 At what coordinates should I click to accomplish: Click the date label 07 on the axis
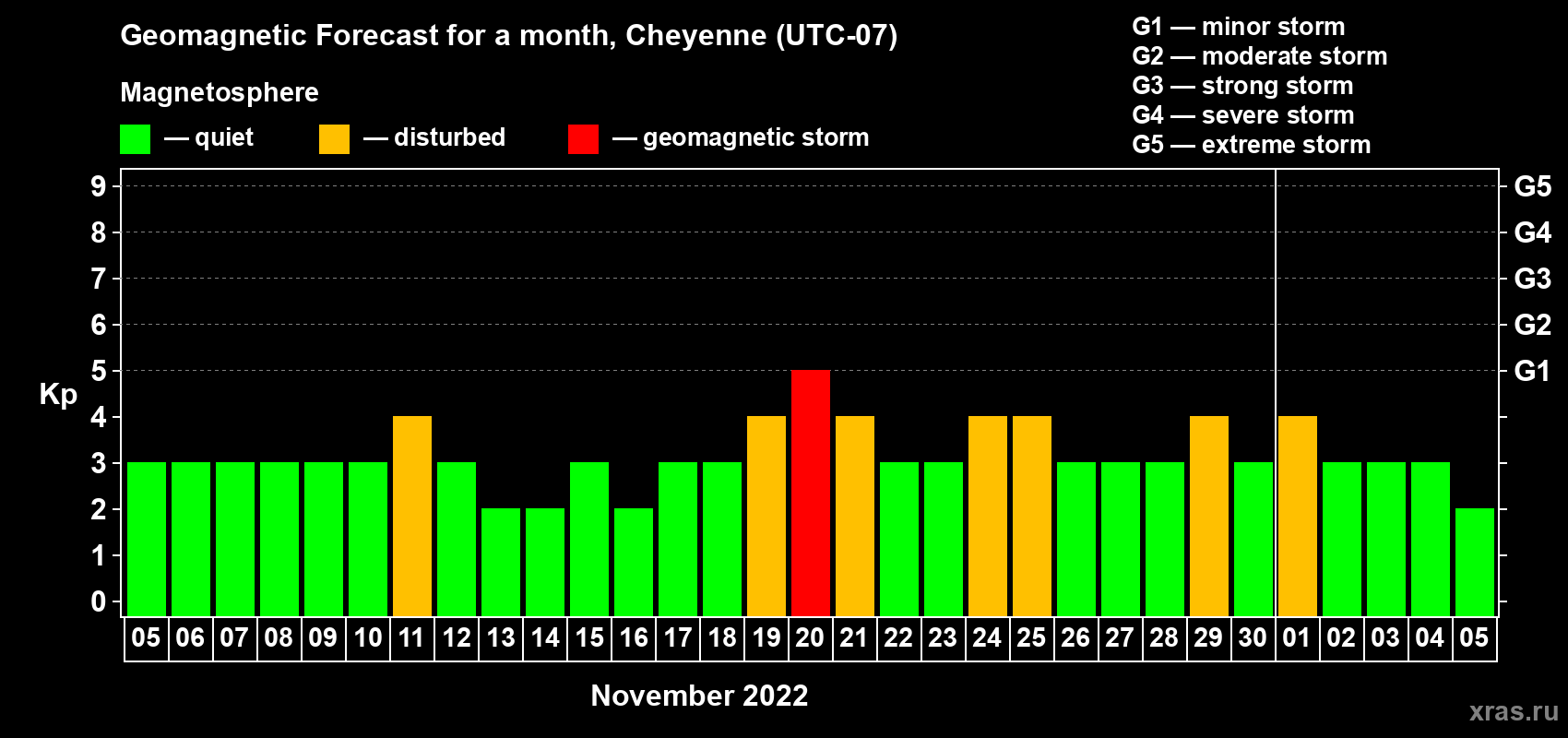[x=234, y=637]
